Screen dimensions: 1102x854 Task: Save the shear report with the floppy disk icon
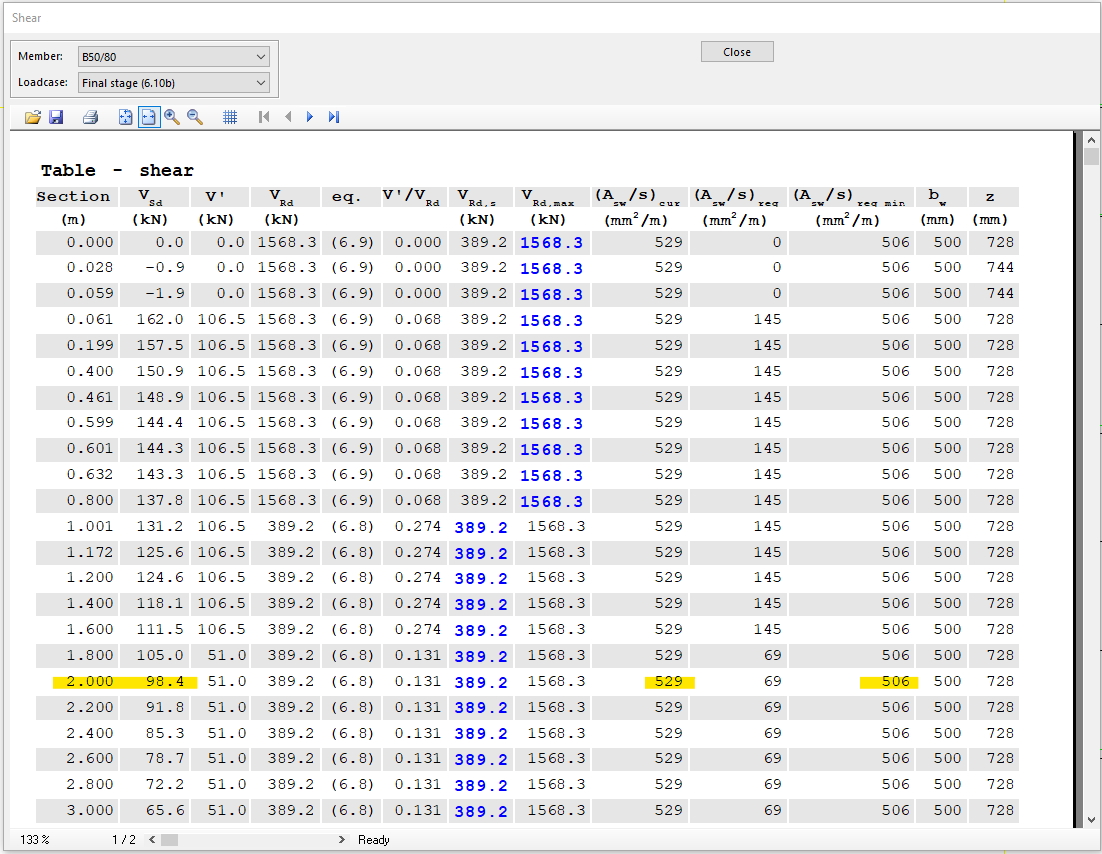coord(56,117)
